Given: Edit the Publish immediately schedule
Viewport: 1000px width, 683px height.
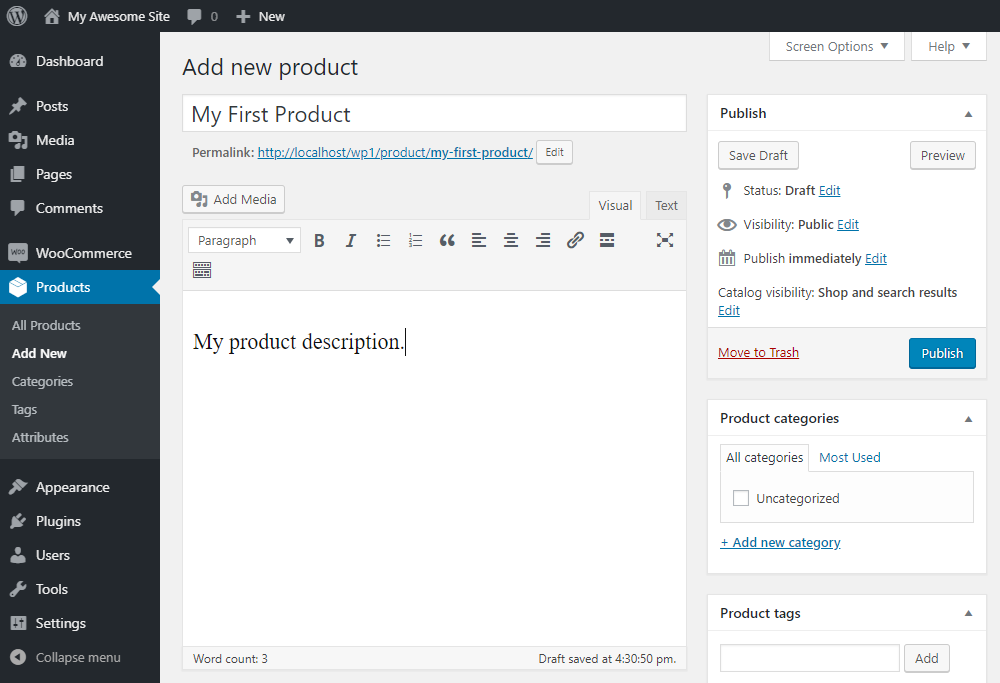Looking at the screenshot, I should pos(876,258).
